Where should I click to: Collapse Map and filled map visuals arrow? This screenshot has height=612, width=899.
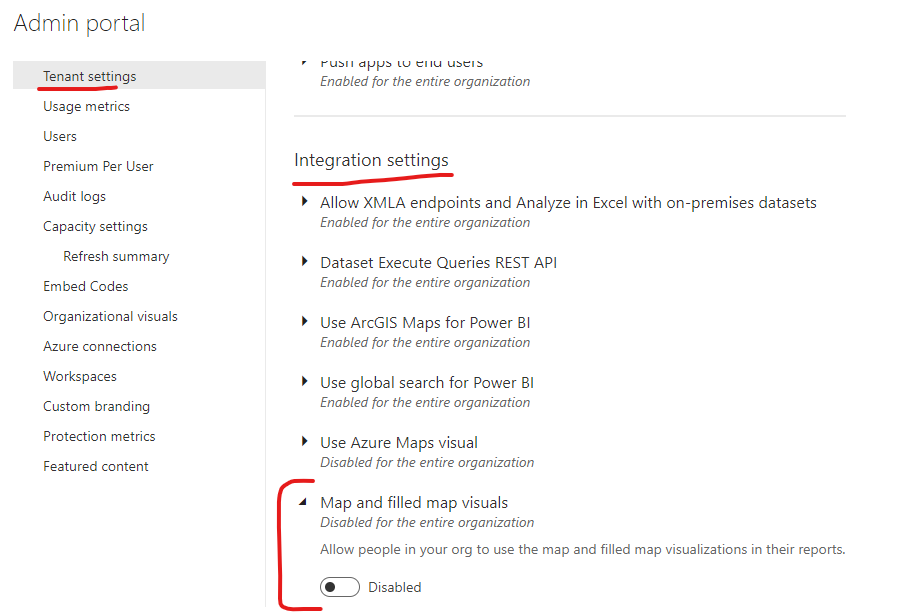(303, 502)
